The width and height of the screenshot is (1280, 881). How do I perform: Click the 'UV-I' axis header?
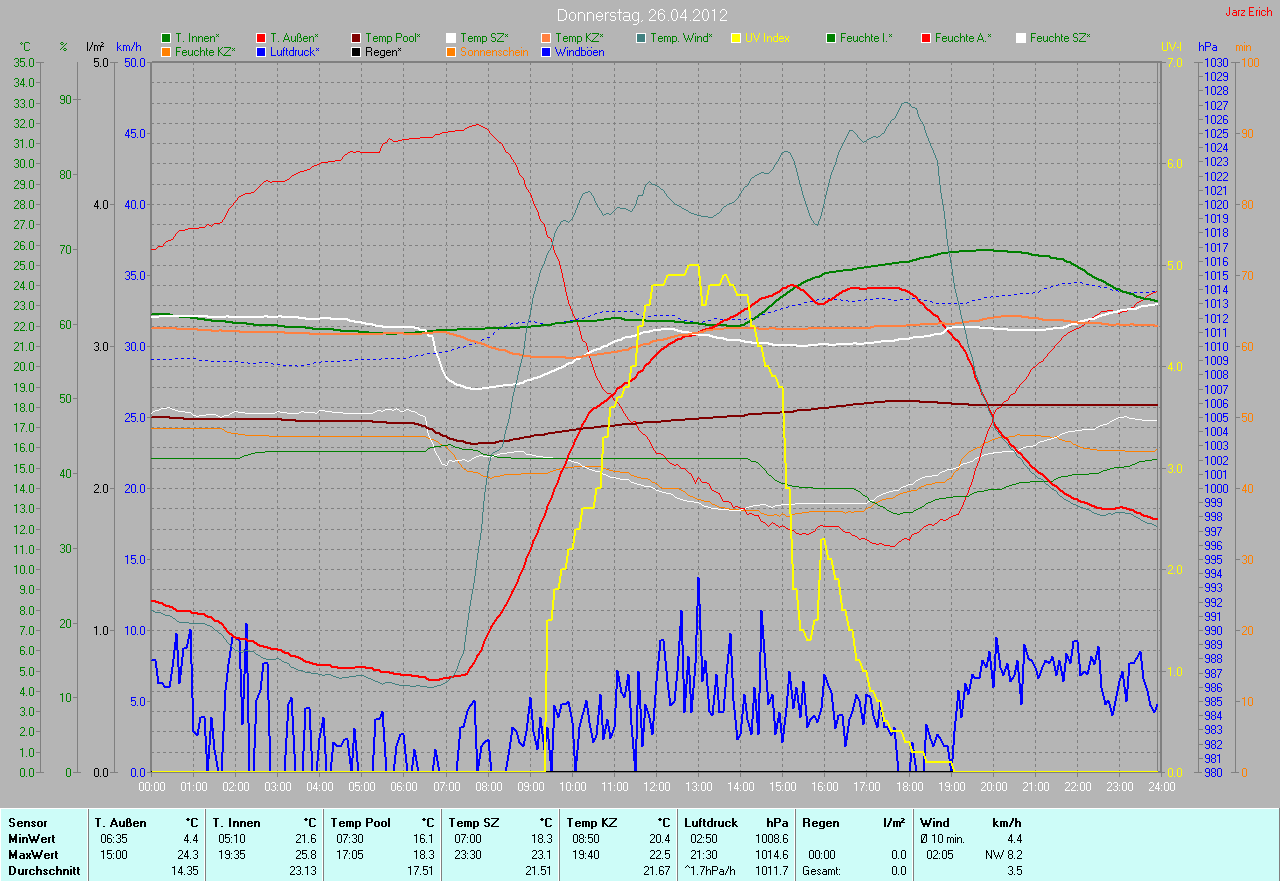pyautogui.click(x=1171, y=47)
